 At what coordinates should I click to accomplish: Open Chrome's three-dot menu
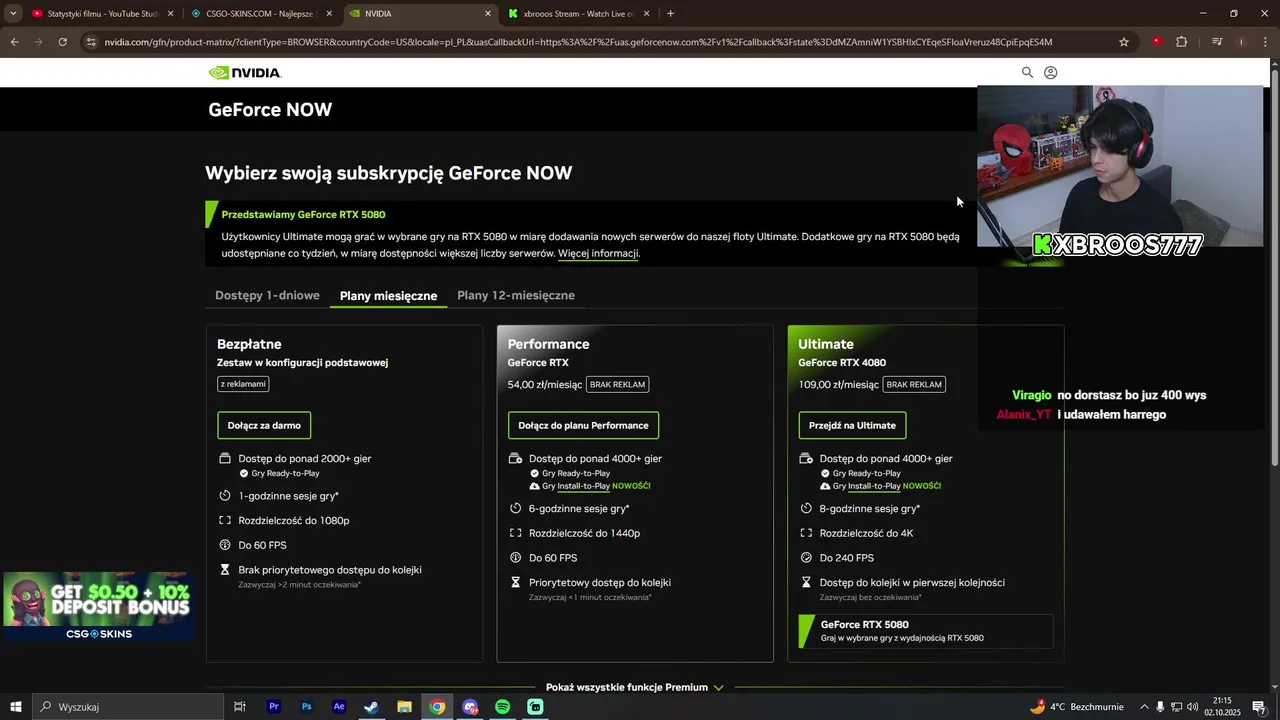point(1265,42)
